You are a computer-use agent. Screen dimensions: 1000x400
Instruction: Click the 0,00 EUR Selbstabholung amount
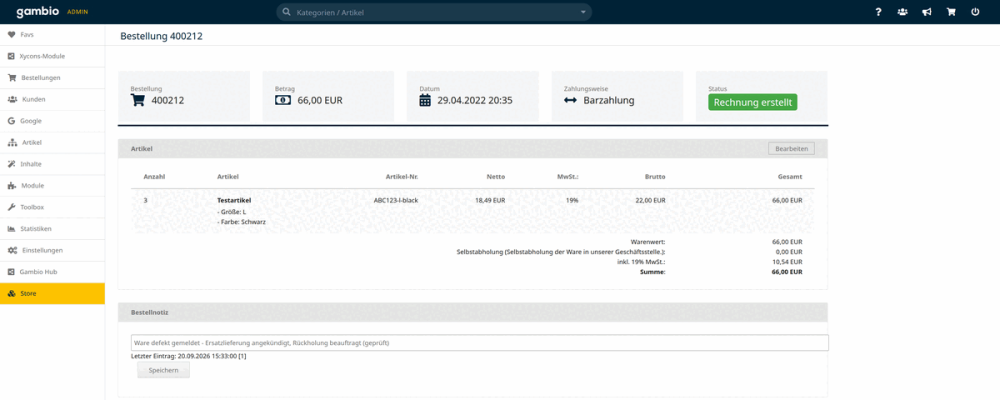click(789, 252)
